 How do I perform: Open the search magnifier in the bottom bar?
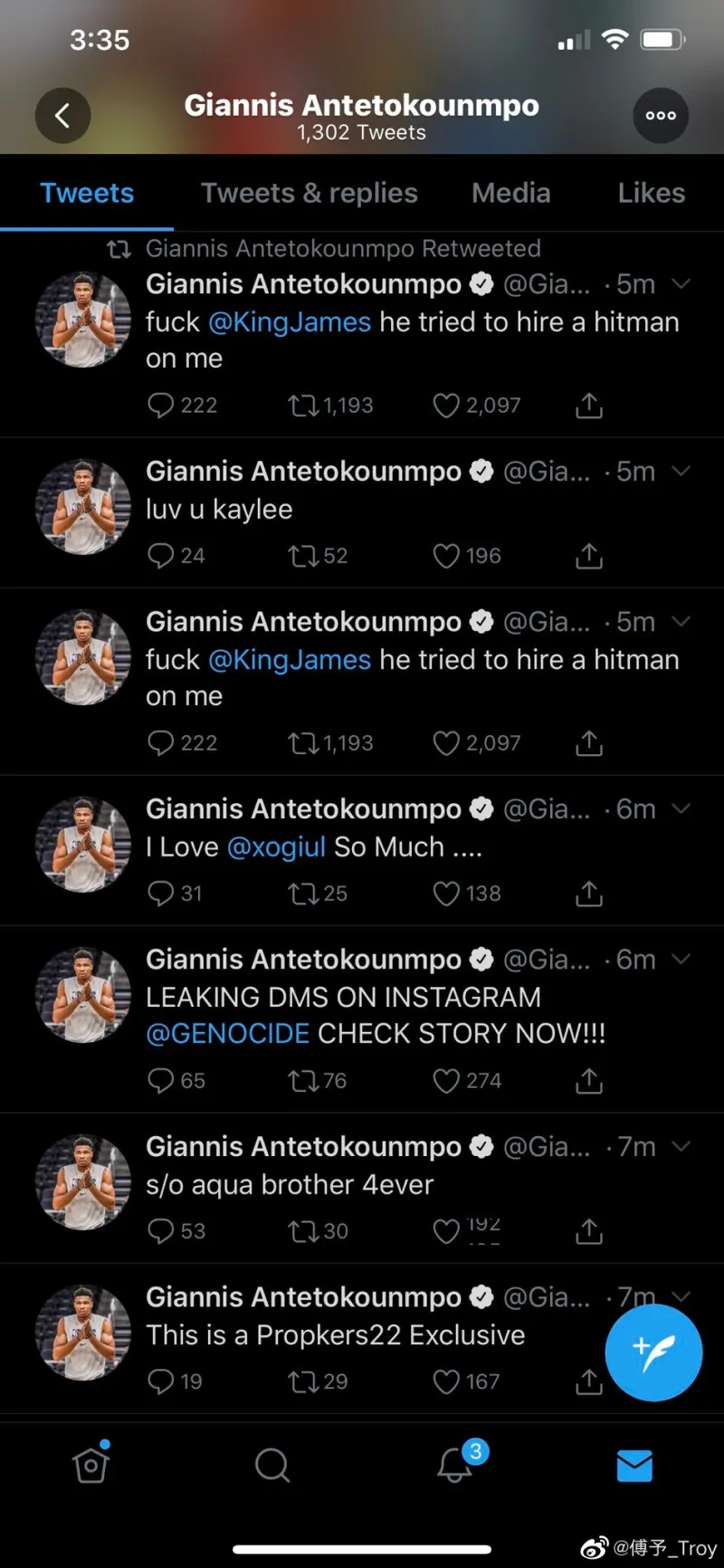tap(271, 1464)
